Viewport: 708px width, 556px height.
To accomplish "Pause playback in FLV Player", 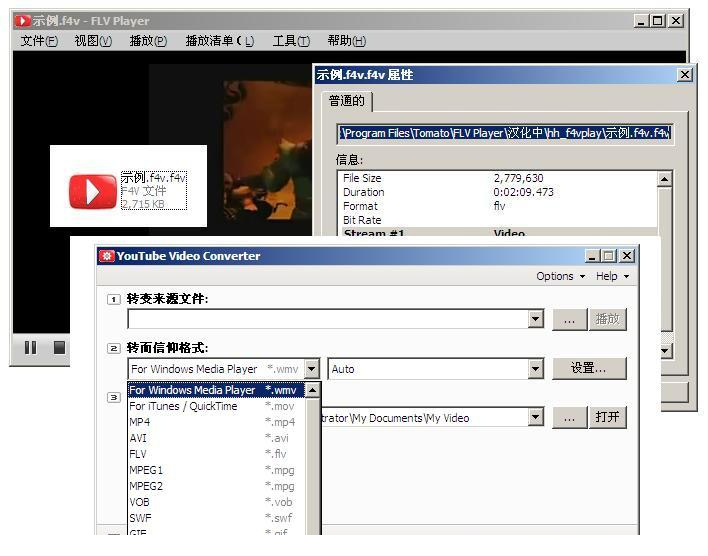I will pos(31,347).
